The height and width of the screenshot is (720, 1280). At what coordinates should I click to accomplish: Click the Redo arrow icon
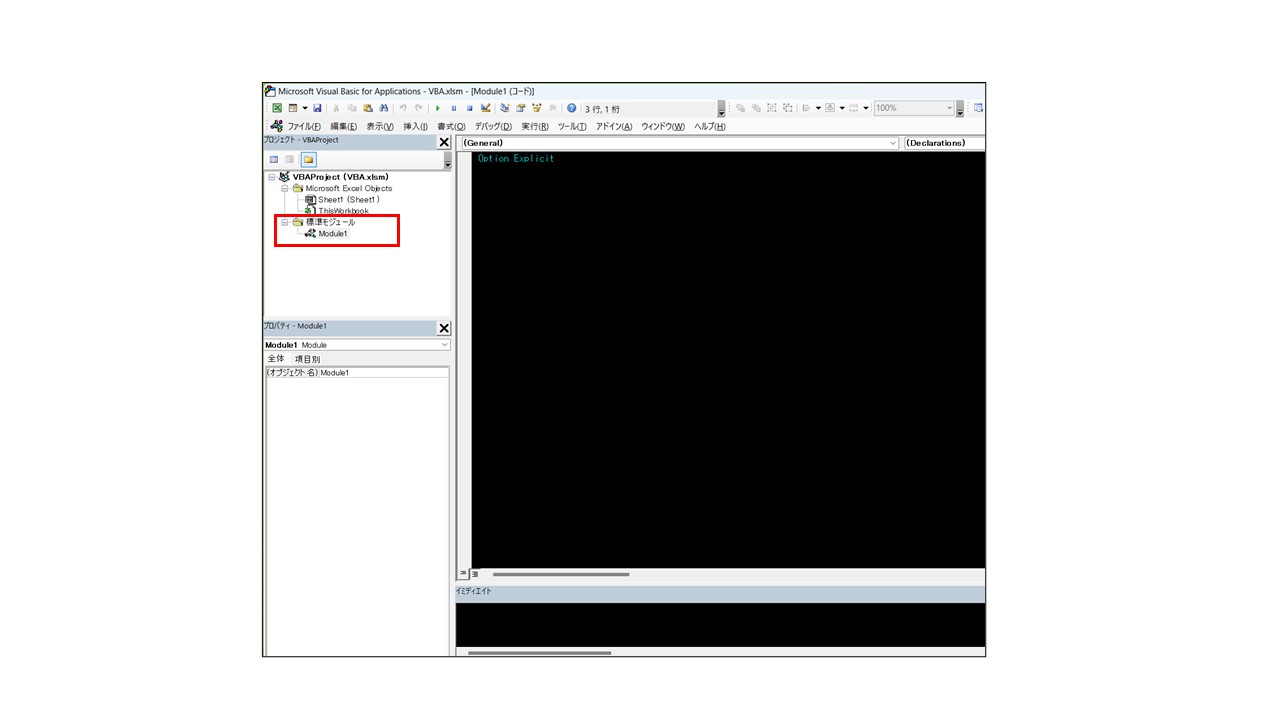(x=418, y=108)
